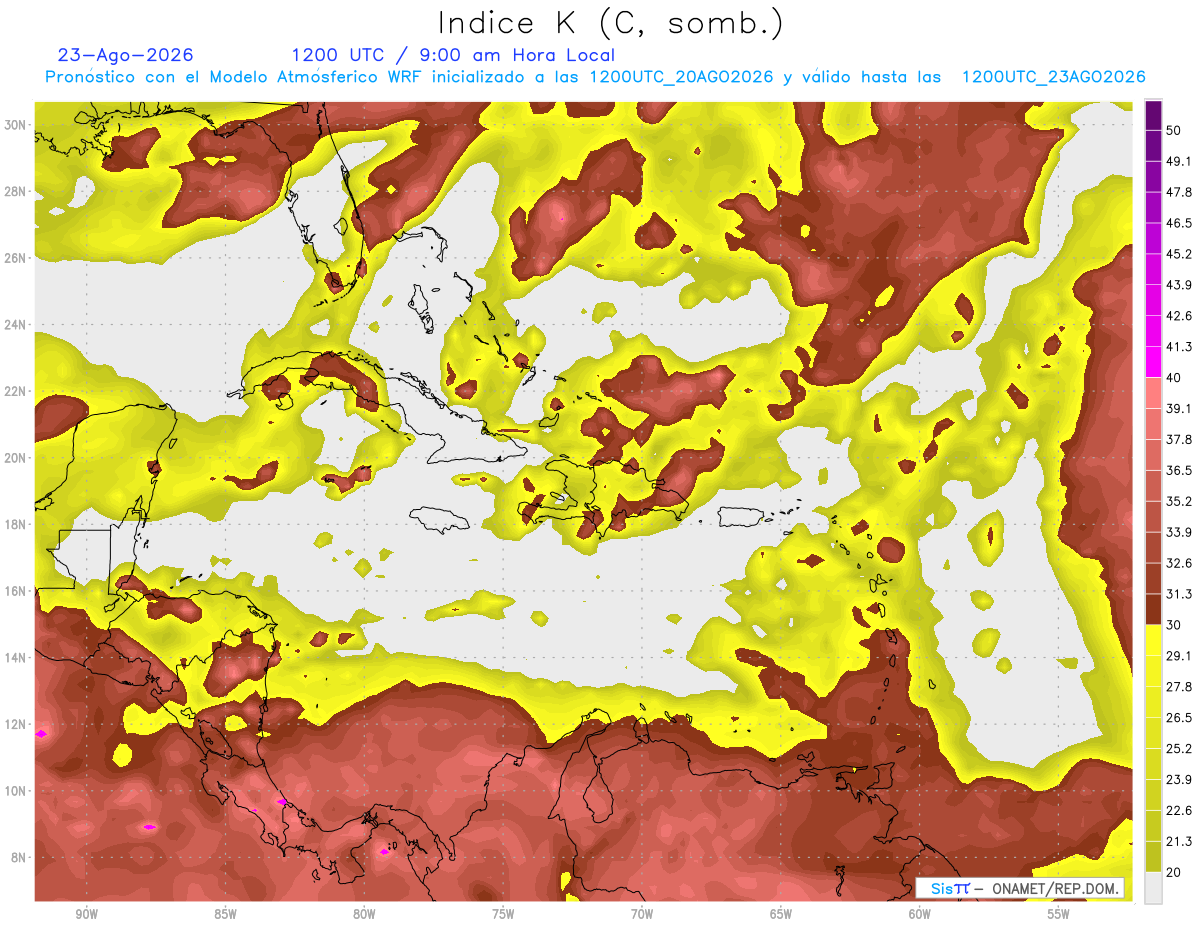The image size is (1200, 927).
Task: Click the colorbar value 49.1
Action: pos(1178,161)
